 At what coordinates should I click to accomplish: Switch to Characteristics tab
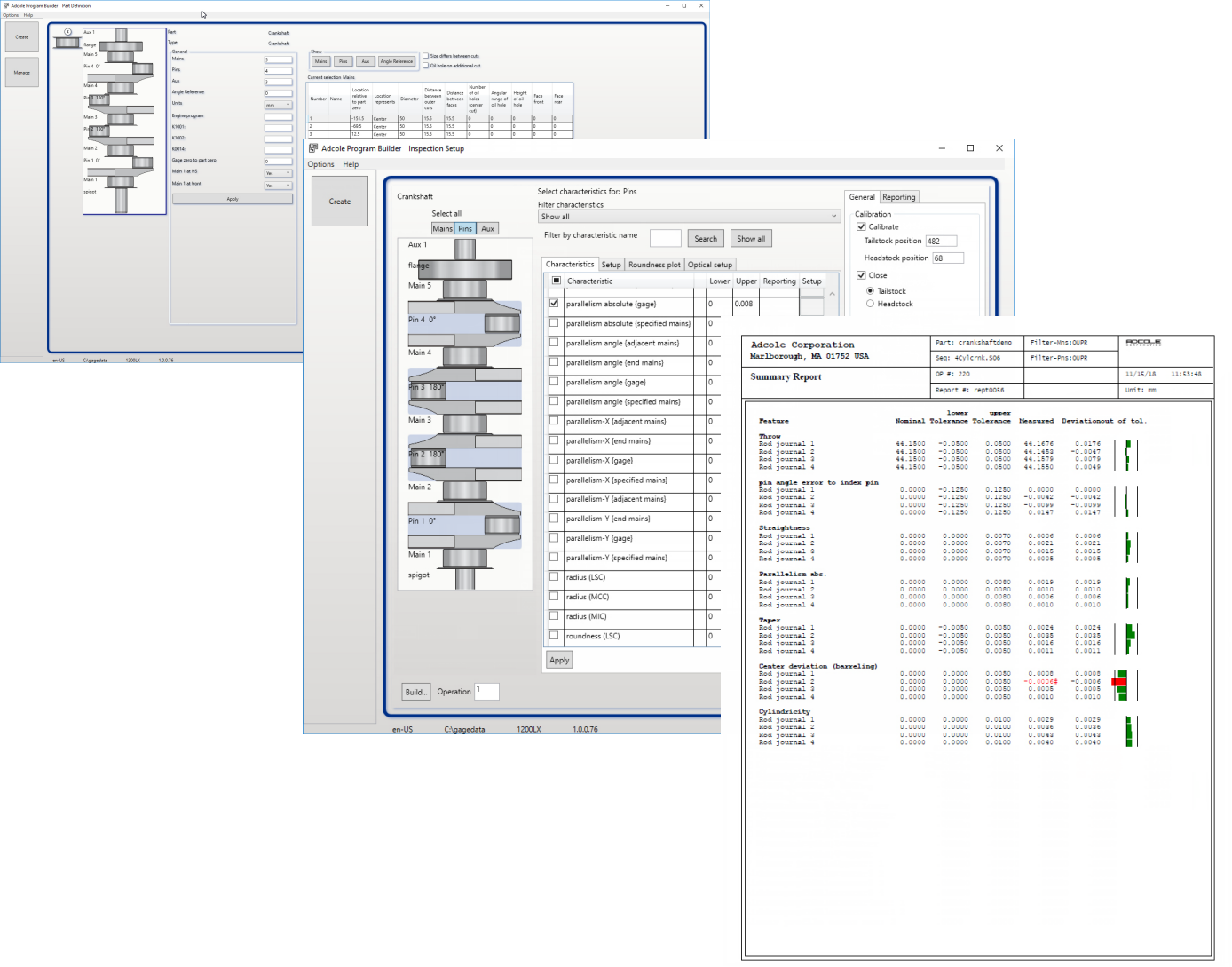click(570, 264)
